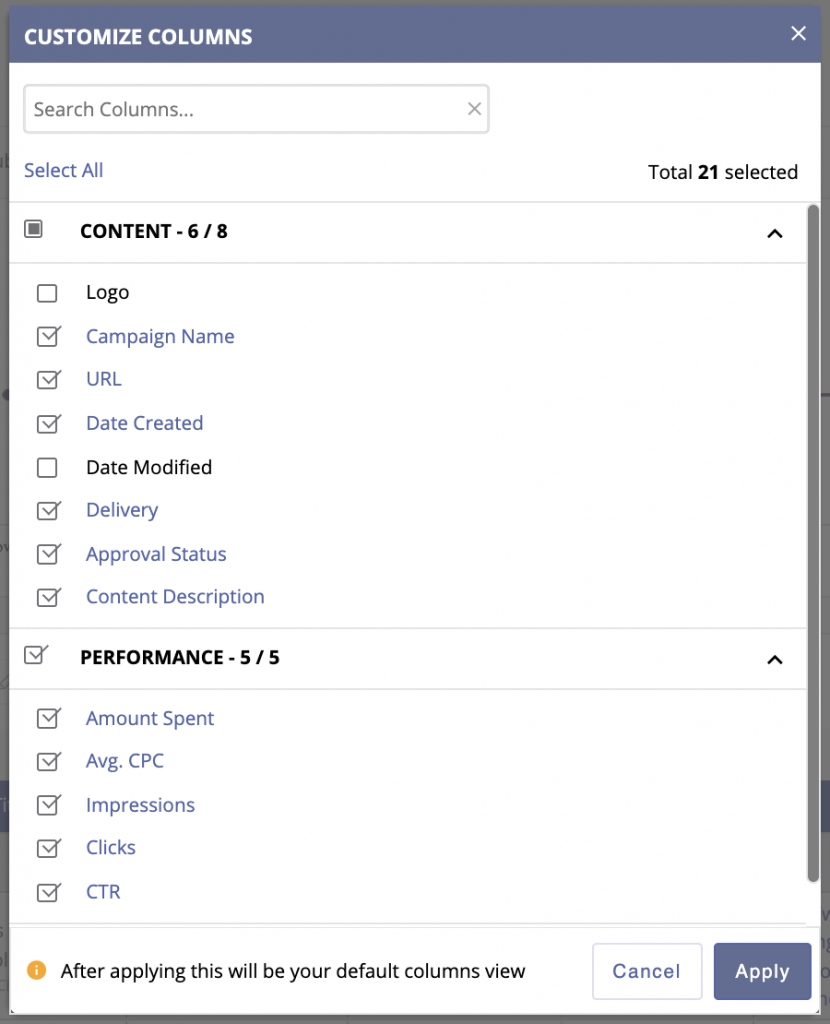Apply the customized columns
Viewport: 830px width, 1024px height.
[762, 970]
